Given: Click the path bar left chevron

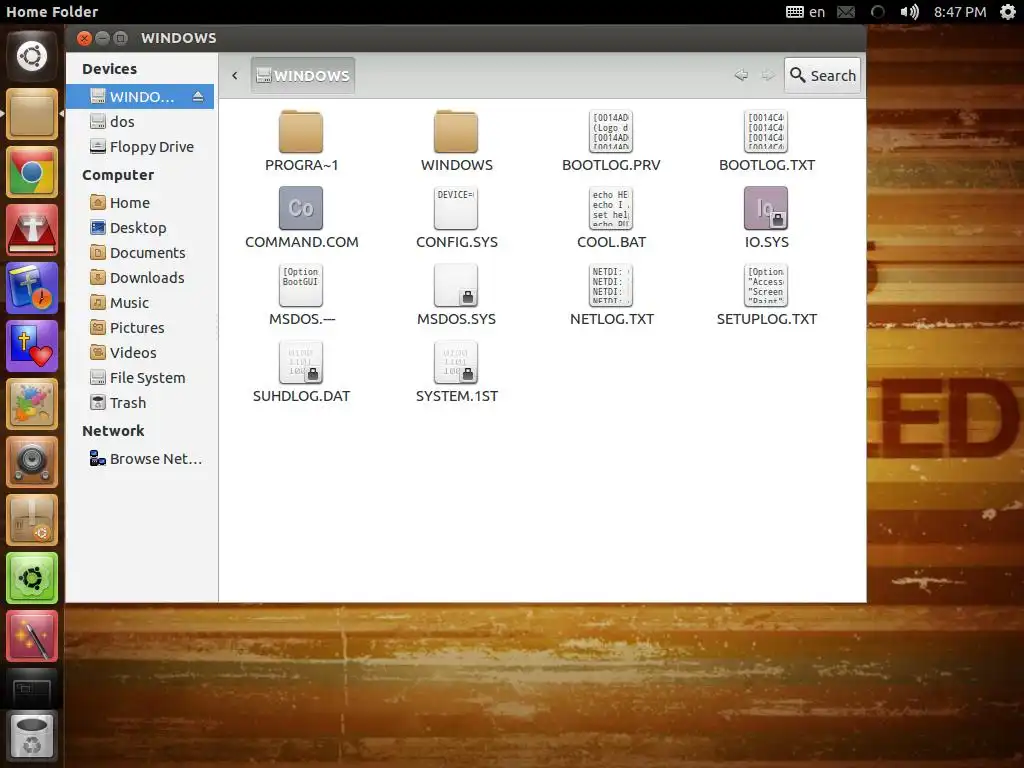Looking at the screenshot, I should click(234, 75).
